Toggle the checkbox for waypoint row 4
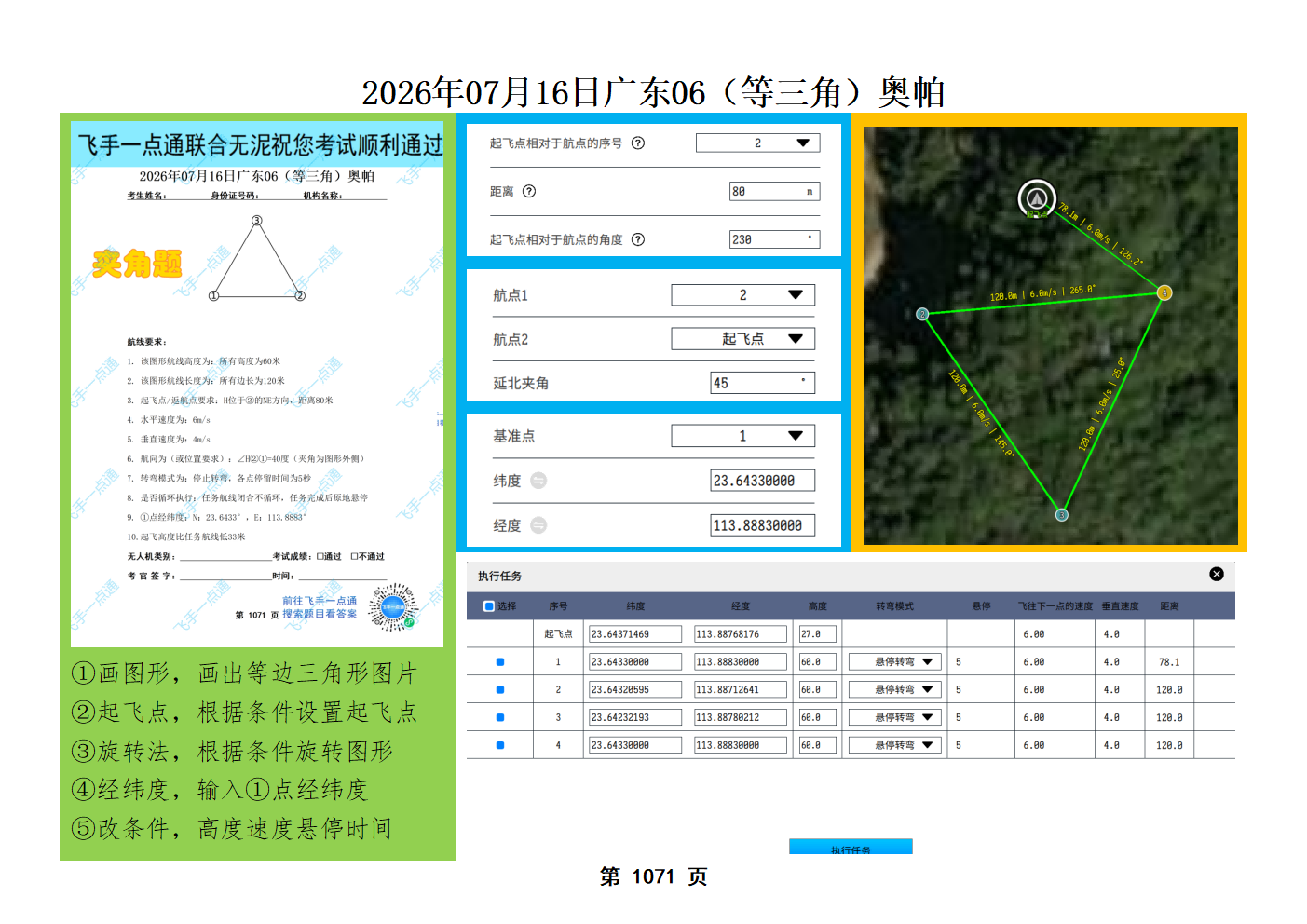 point(500,745)
